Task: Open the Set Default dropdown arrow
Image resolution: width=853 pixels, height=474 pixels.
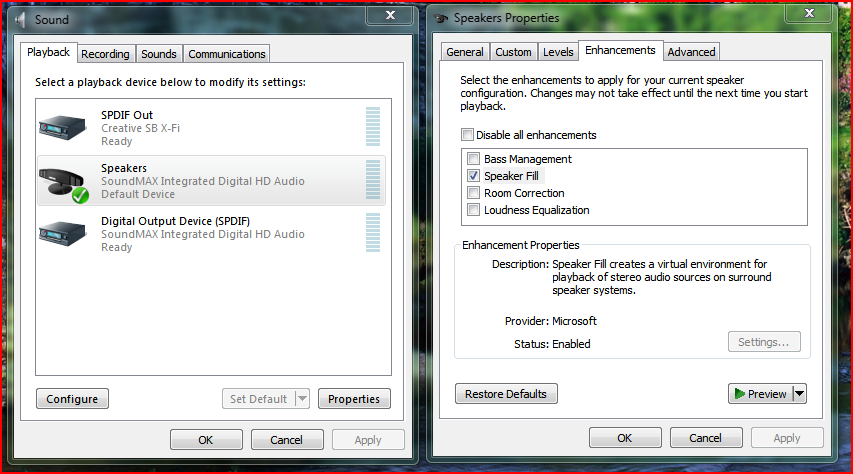Action: [302, 399]
